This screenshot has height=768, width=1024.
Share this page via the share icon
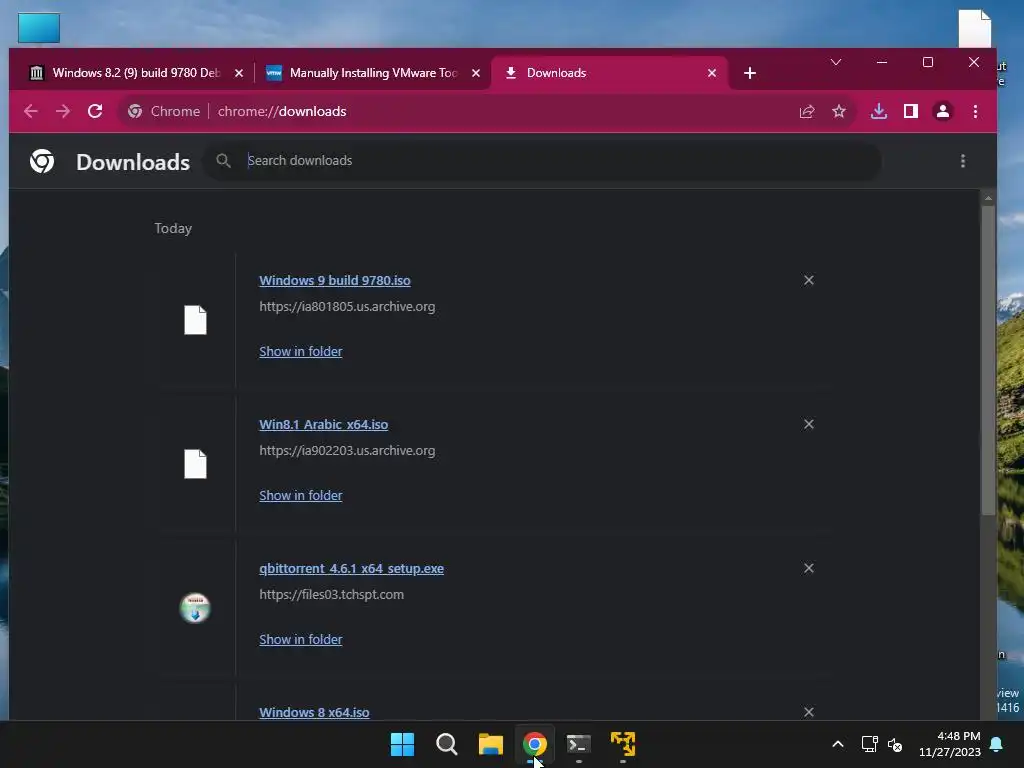tap(807, 112)
